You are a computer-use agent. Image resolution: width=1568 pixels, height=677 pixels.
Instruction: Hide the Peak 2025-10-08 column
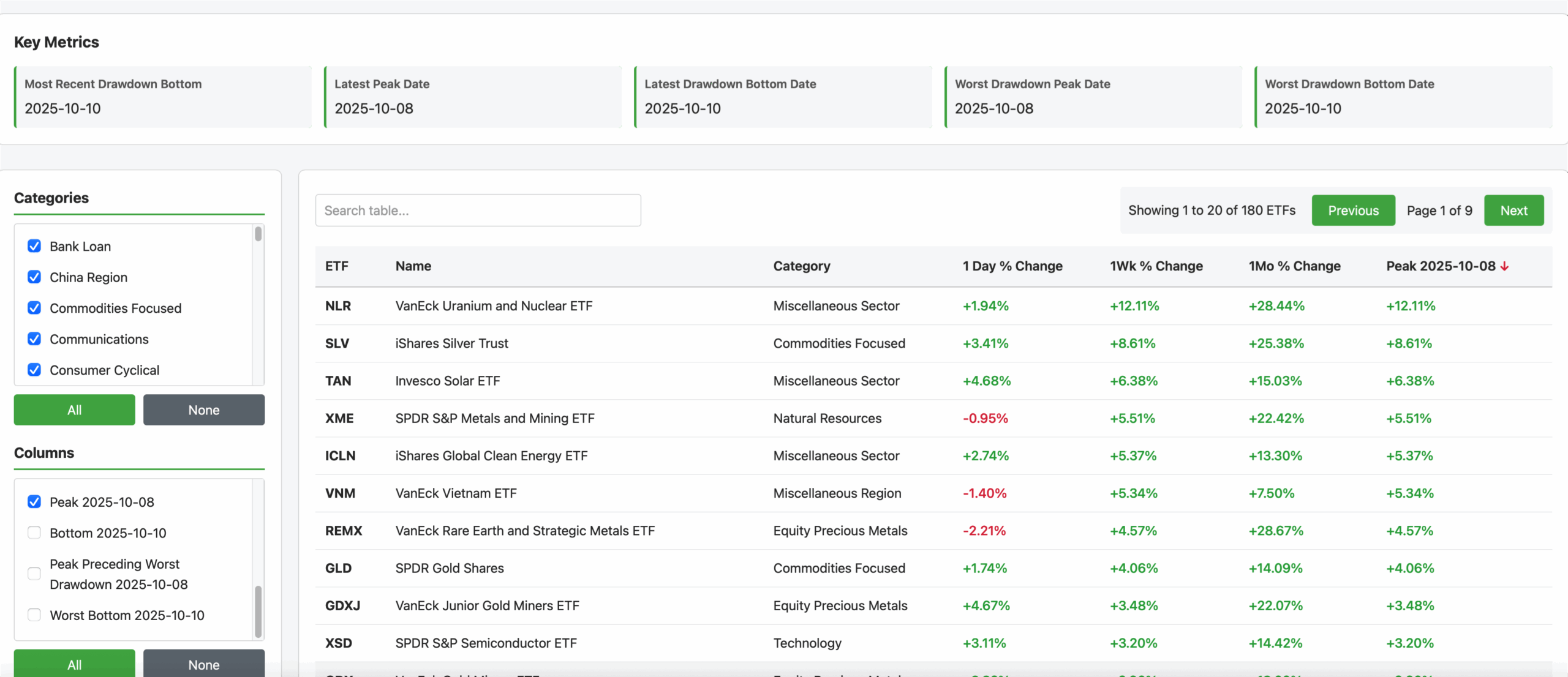[x=34, y=502]
